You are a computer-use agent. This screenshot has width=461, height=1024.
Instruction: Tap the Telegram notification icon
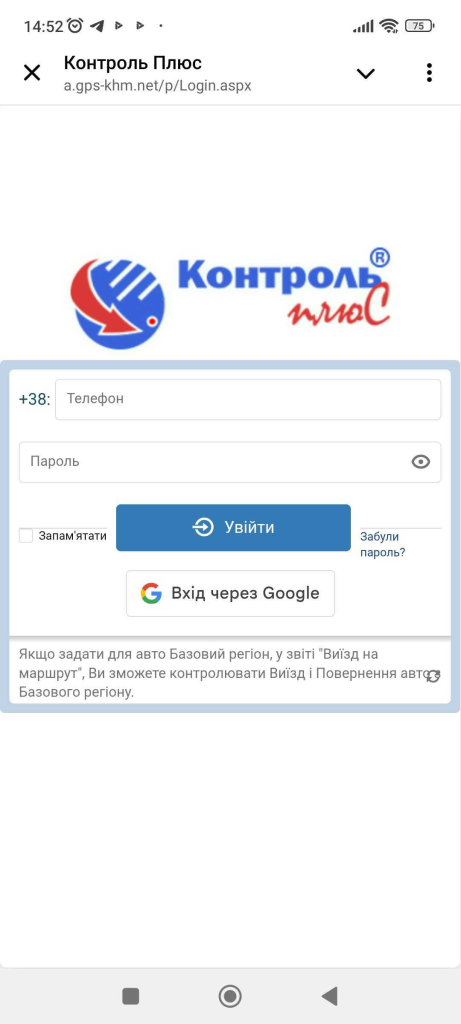pyautogui.click(x=97, y=25)
